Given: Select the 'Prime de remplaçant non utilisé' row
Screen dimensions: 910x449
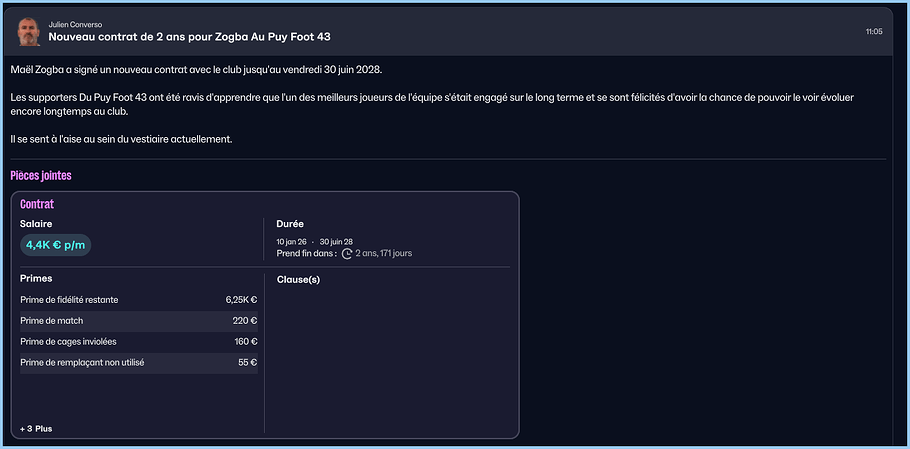Looking at the screenshot, I should 138,363.
